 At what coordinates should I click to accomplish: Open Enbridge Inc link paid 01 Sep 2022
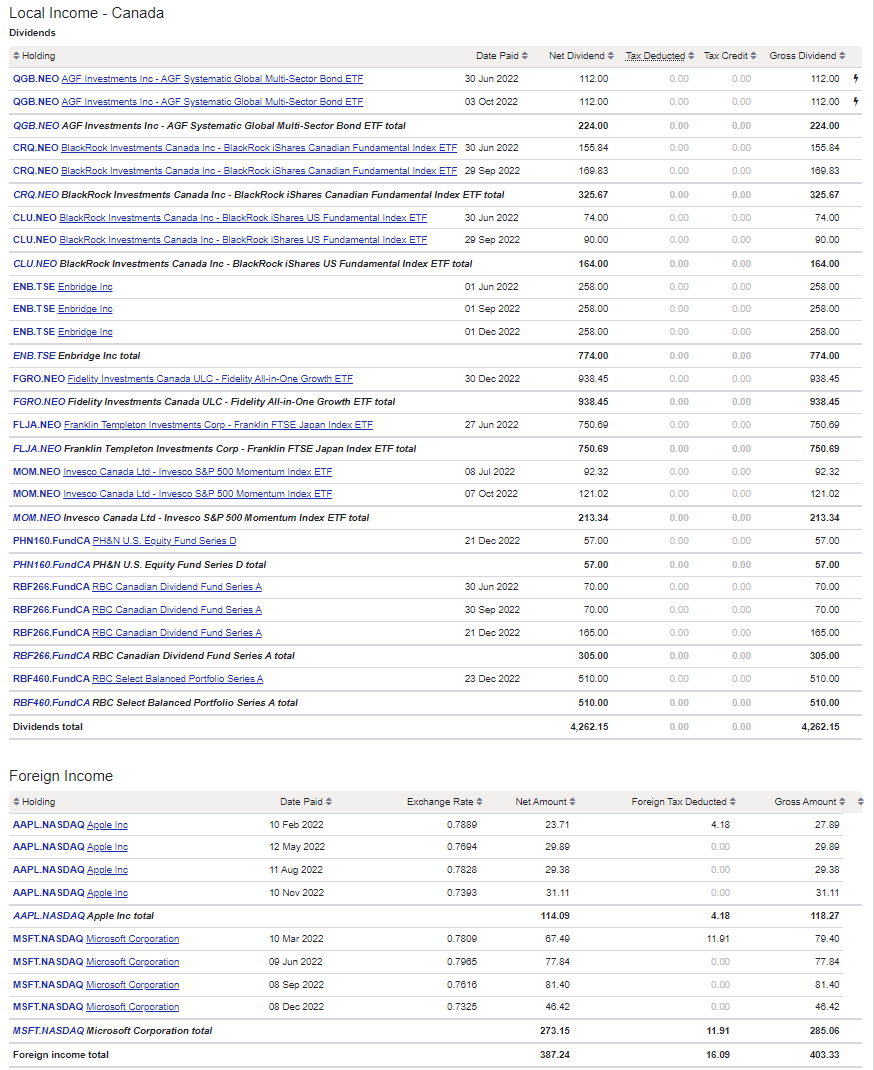pyautogui.click(x=85, y=308)
